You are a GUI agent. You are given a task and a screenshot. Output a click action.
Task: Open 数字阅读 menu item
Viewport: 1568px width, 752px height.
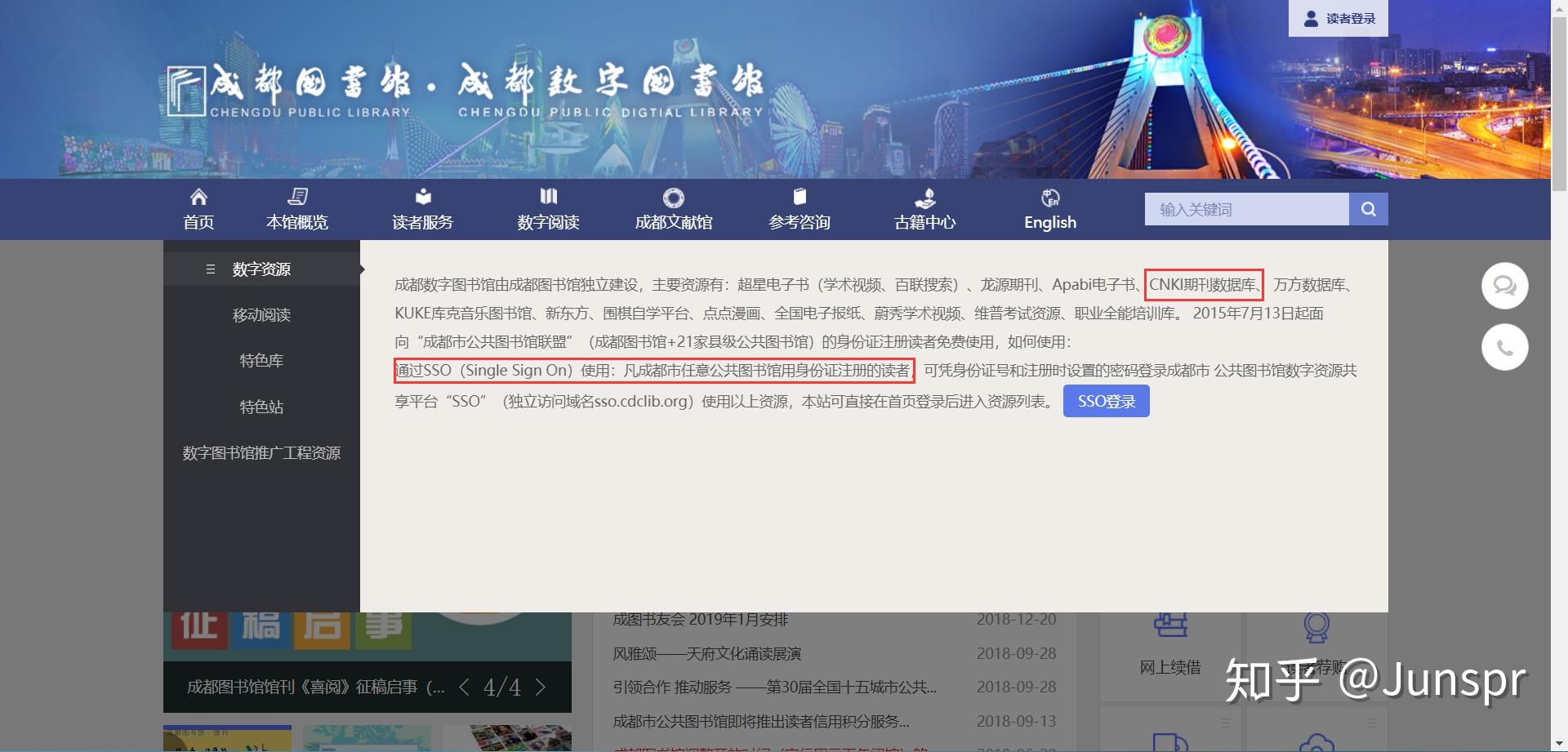pos(549,222)
